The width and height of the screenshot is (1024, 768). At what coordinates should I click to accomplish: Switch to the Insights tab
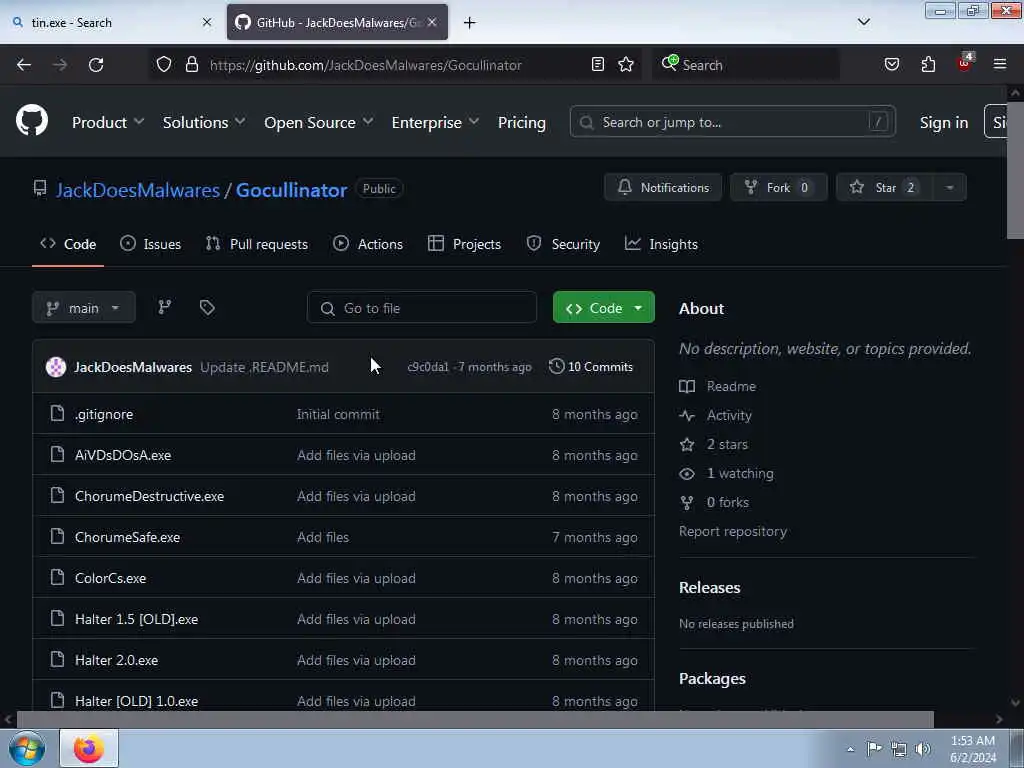tap(661, 244)
